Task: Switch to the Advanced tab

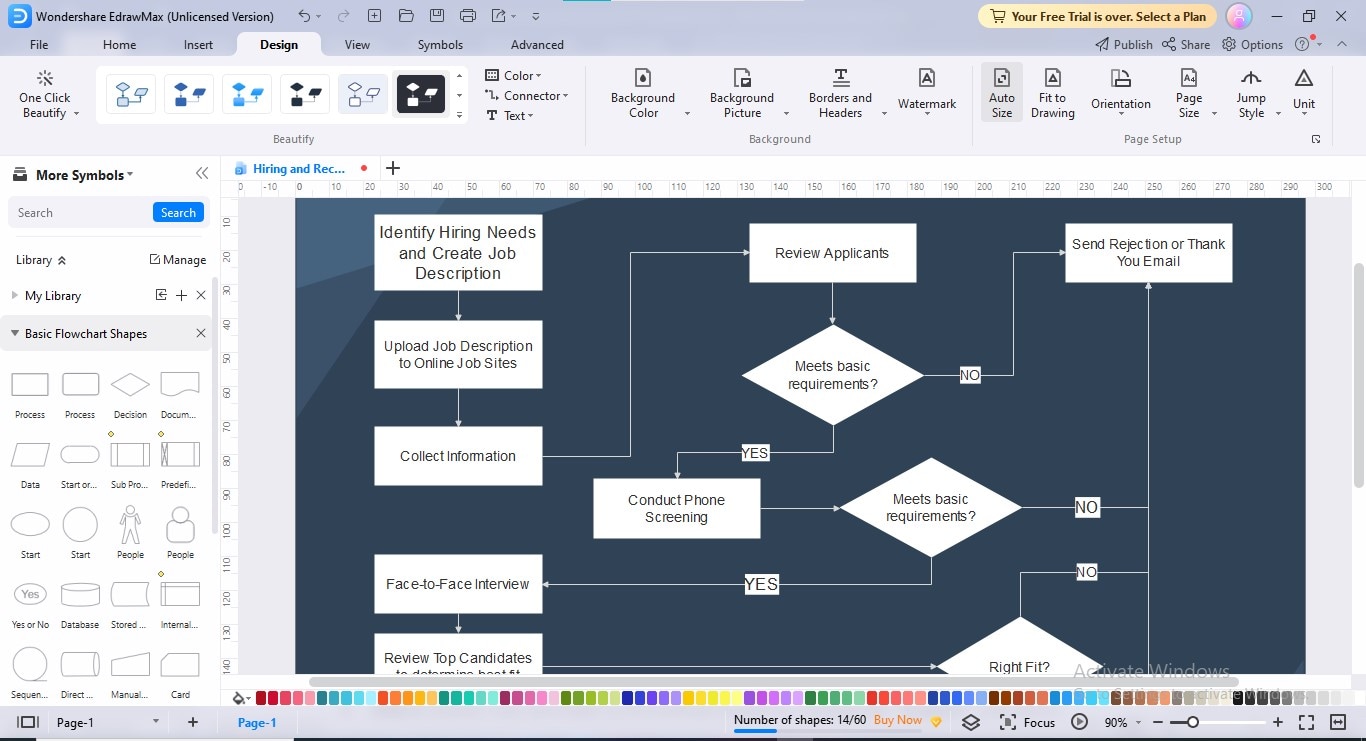Action: tap(537, 44)
